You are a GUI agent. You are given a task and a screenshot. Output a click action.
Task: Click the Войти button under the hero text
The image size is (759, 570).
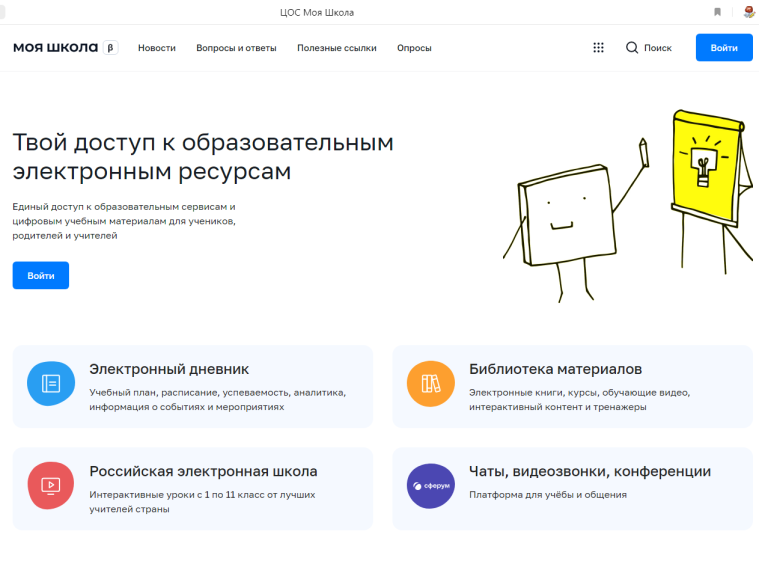pyautogui.click(x=41, y=275)
